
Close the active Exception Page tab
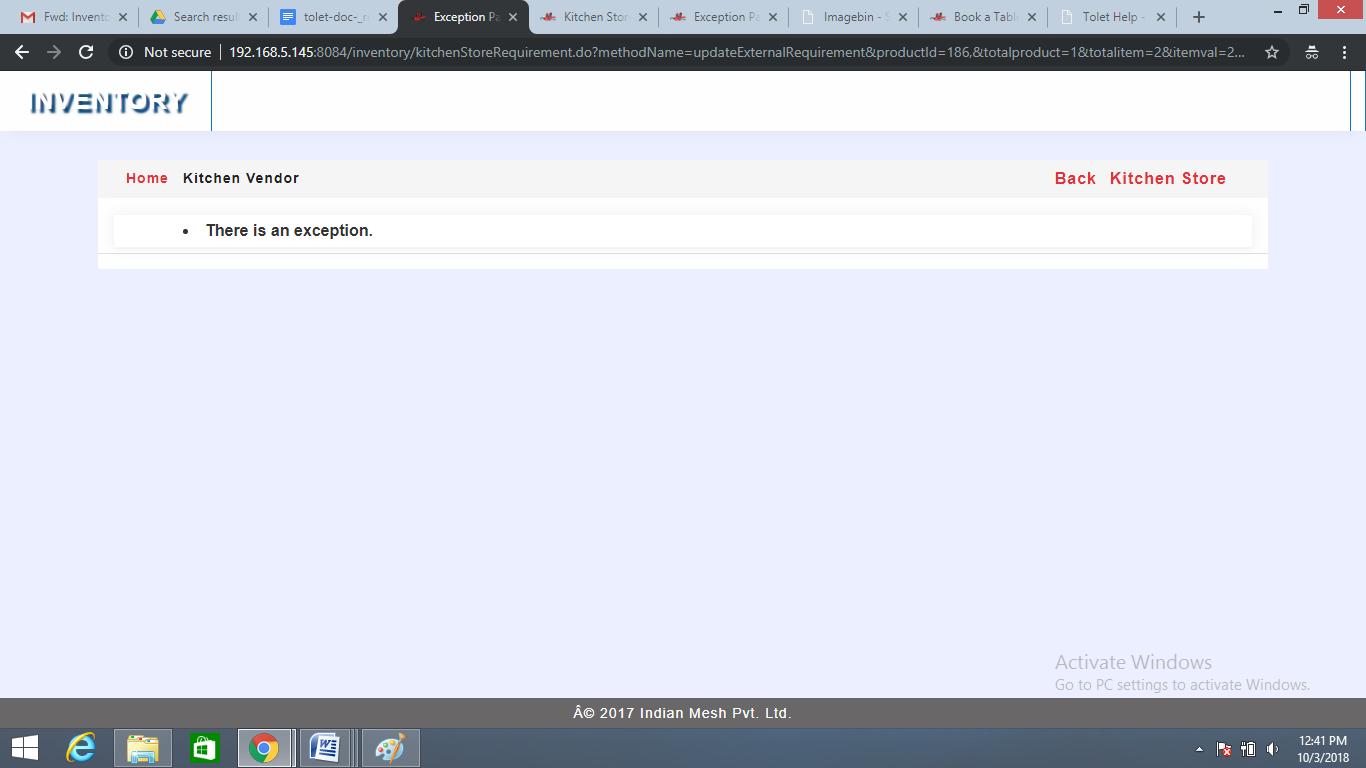513,17
